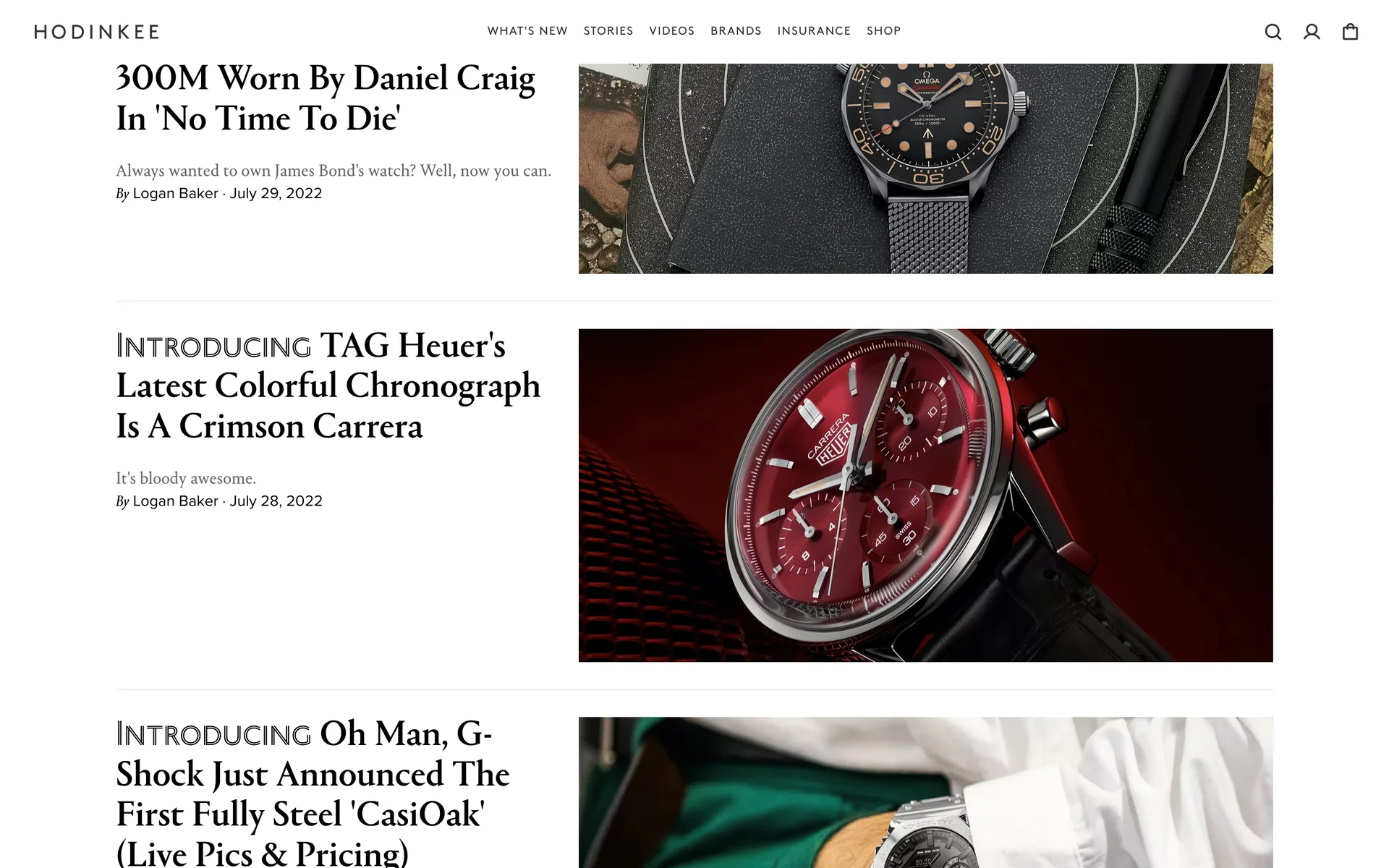Click author Logan Baker on July 29 article
1389x868 pixels.
tap(175, 193)
